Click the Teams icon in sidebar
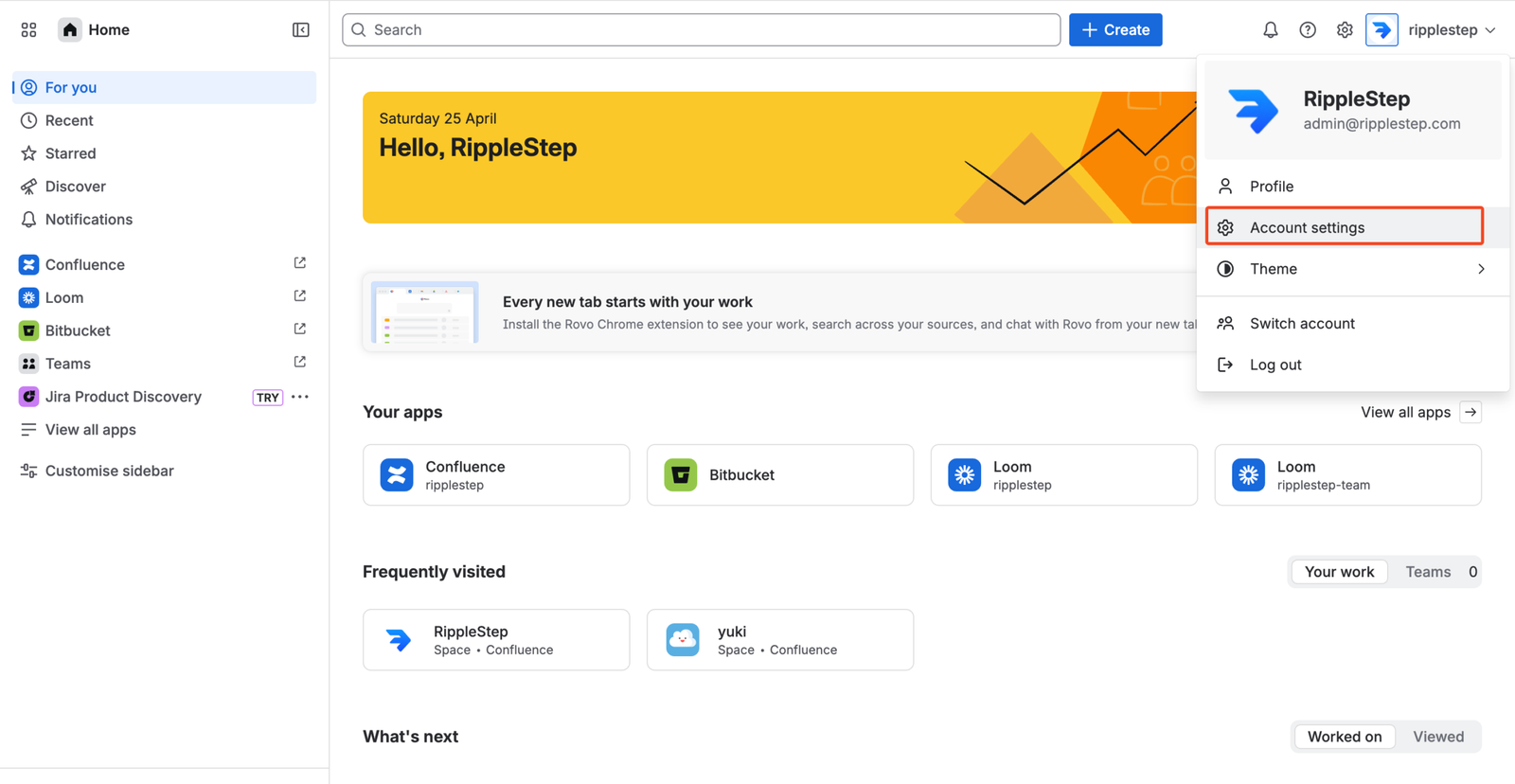 coord(28,364)
